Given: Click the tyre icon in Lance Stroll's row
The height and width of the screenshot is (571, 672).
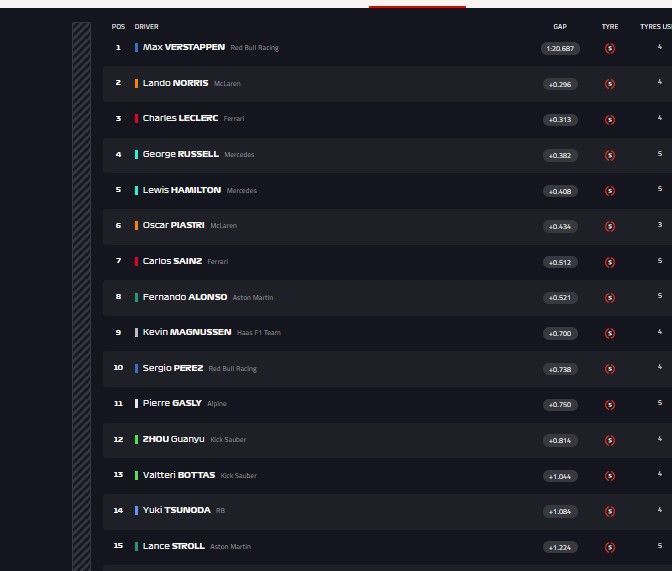Looking at the screenshot, I should coord(610,547).
